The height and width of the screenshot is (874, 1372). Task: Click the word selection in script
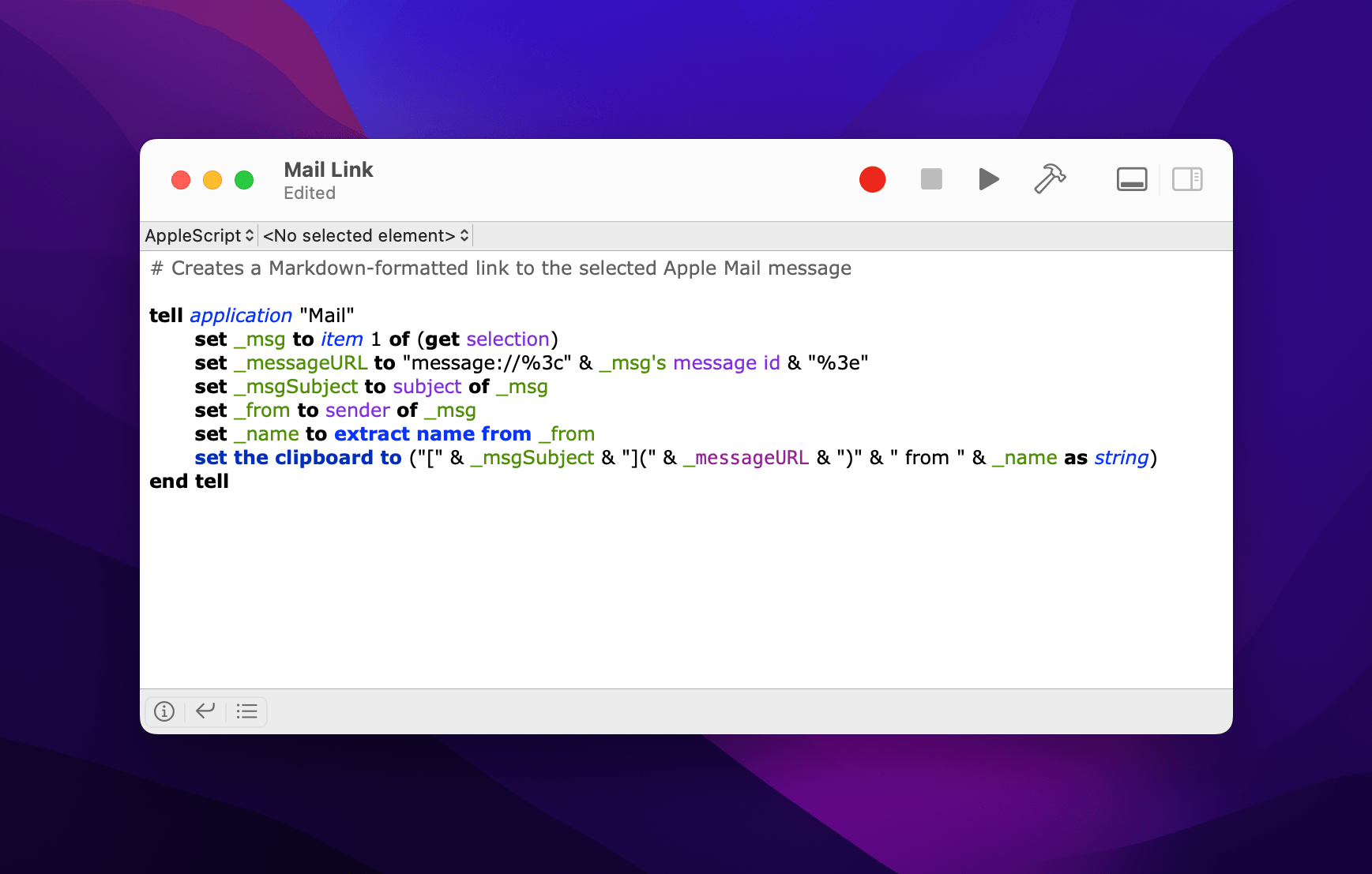[x=508, y=339]
